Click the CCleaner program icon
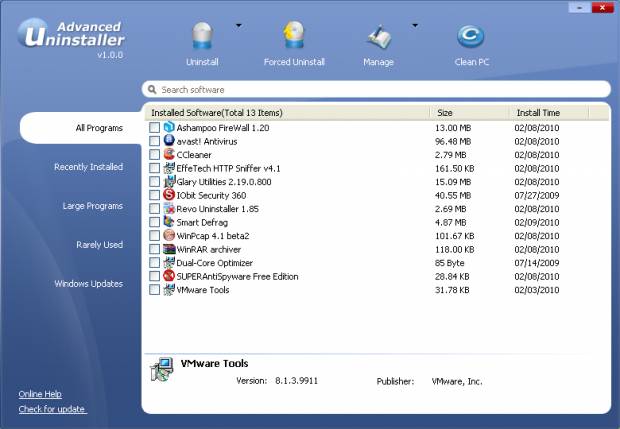620x429 pixels. pos(168,155)
